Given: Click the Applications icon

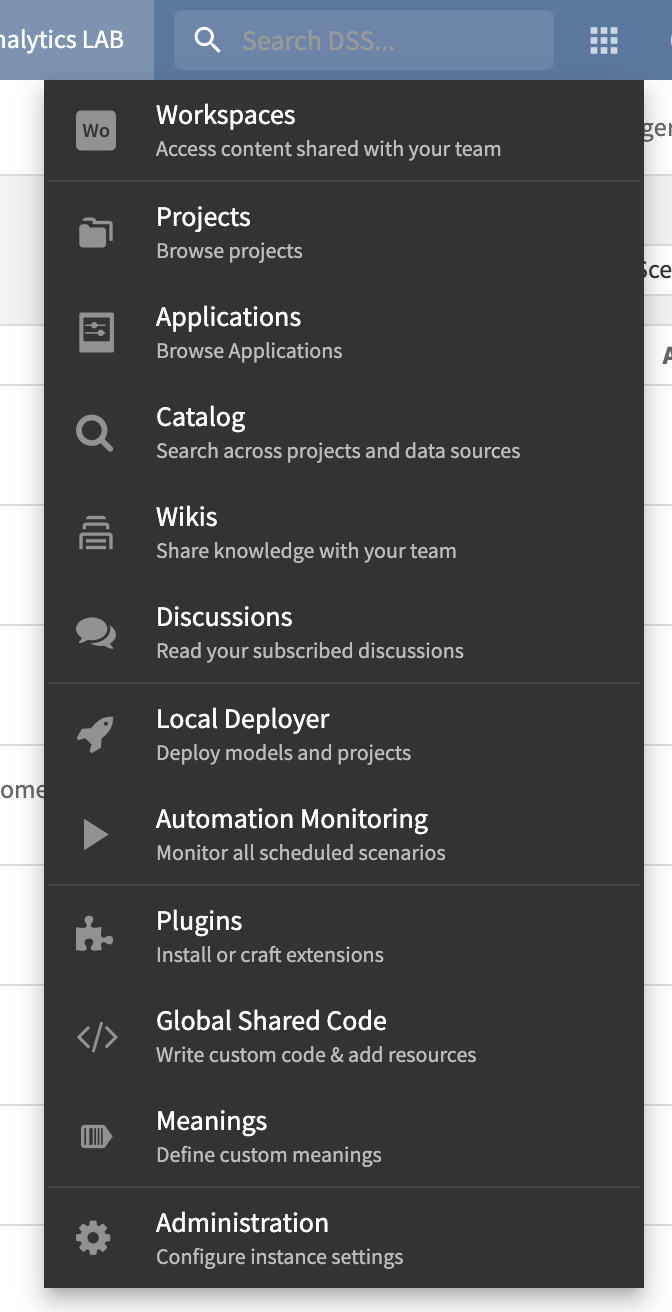Looking at the screenshot, I should [x=96, y=333].
